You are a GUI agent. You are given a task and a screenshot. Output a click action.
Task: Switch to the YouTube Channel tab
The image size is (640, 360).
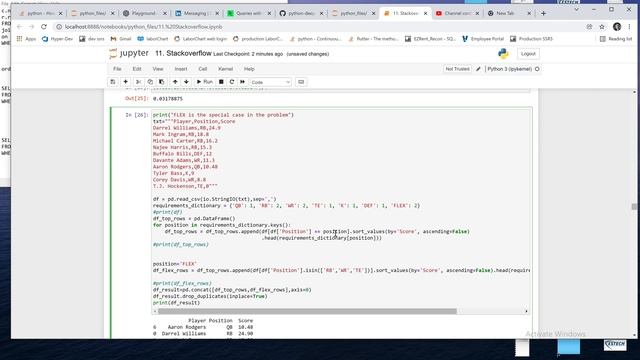click(x=458, y=13)
